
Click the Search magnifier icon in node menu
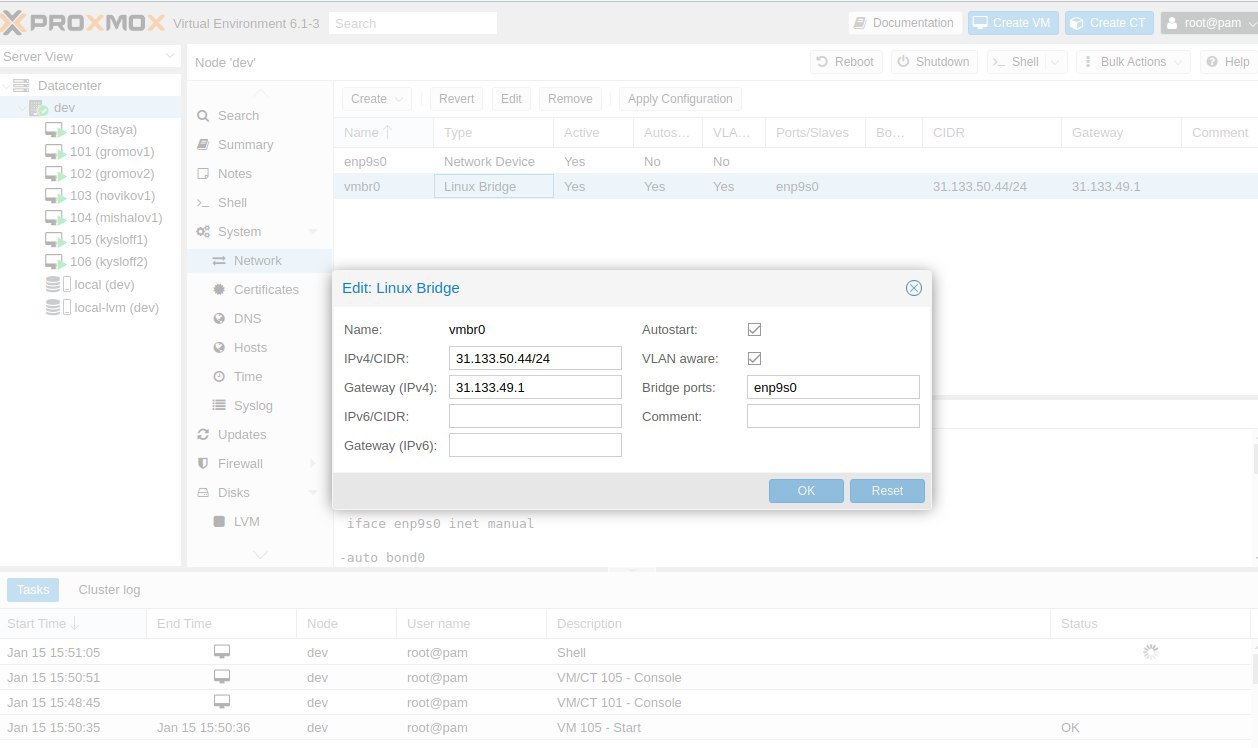(203, 116)
